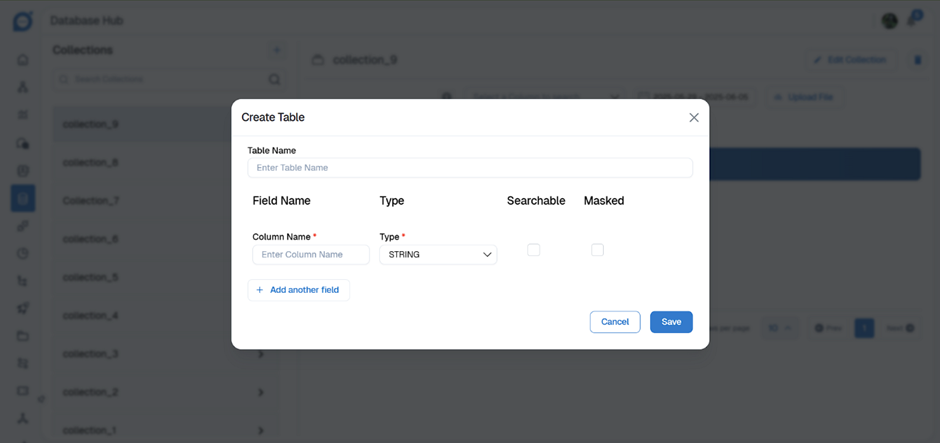Image resolution: width=940 pixels, height=443 pixels.
Task: Open notifications bell in top right
Action: (915, 20)
